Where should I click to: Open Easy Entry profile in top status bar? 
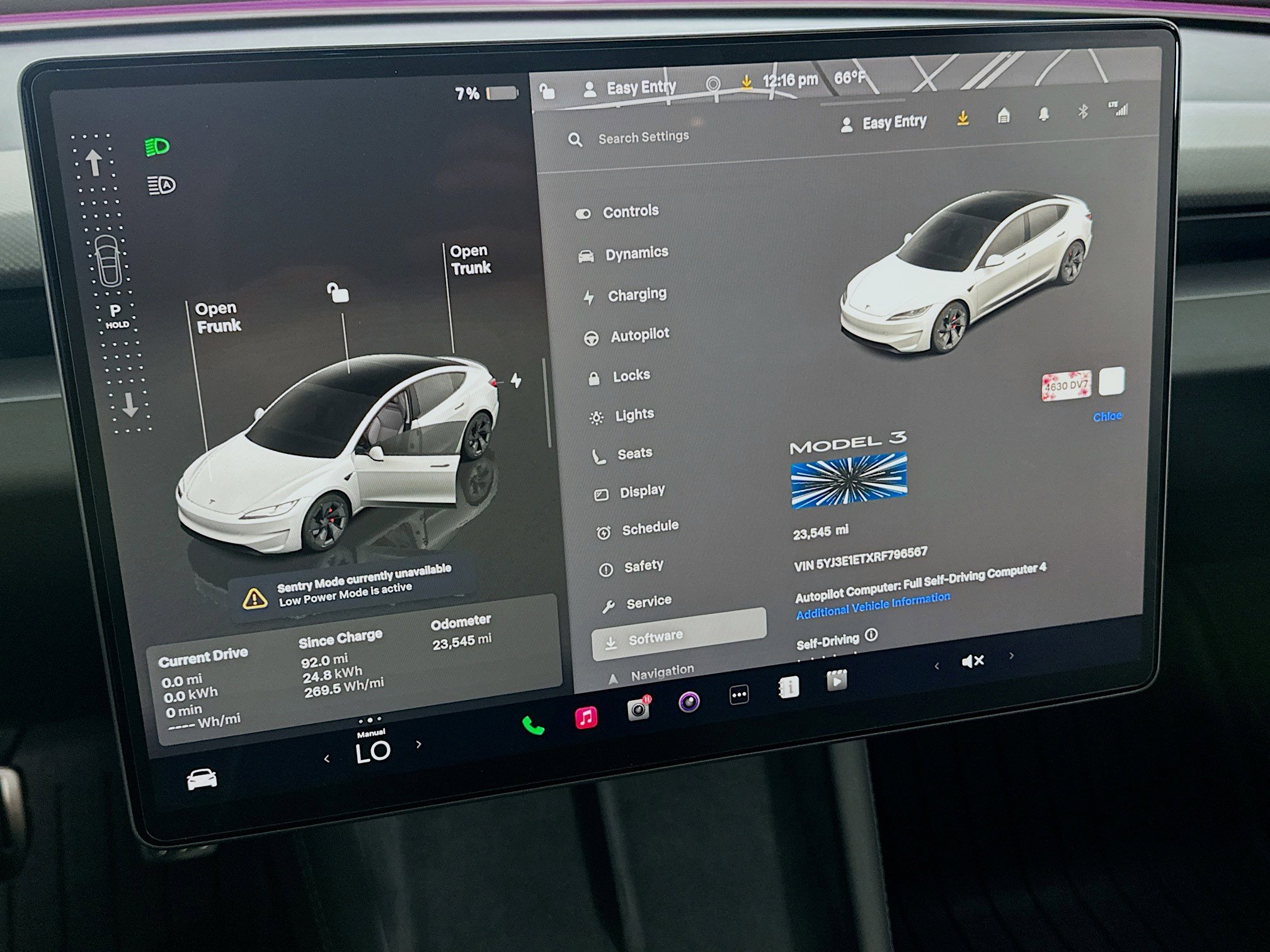[629, 88]
